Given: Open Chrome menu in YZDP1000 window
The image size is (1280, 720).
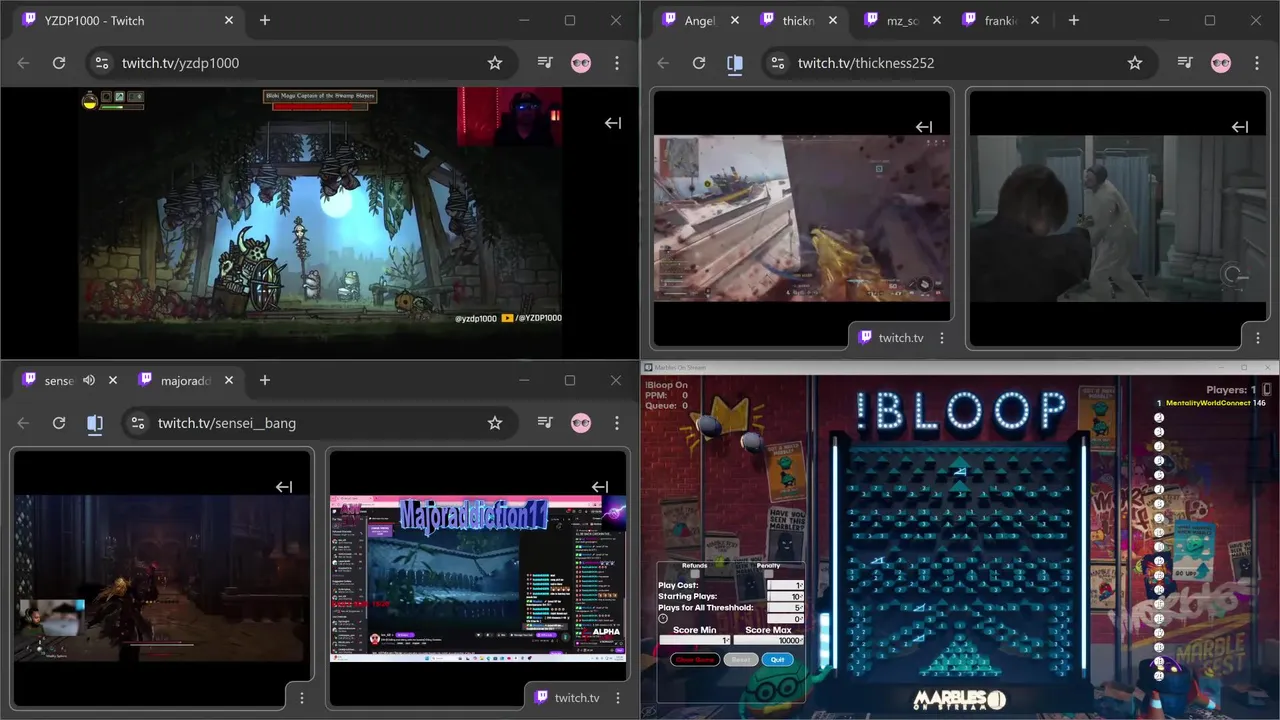Looking at the screenshot, I should pyautogui.click(x=617, y=63).
